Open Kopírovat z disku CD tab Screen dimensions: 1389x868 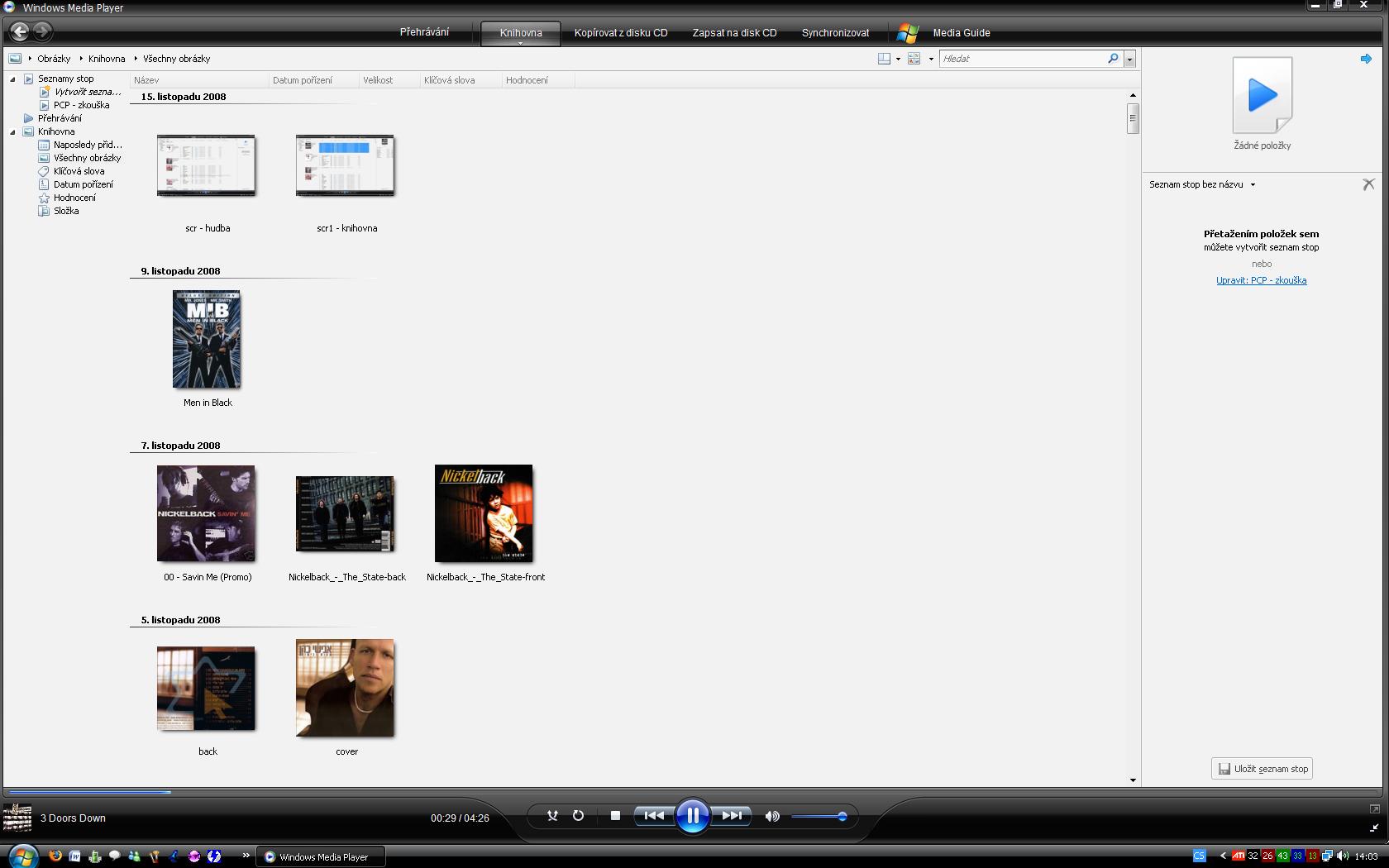621,33
